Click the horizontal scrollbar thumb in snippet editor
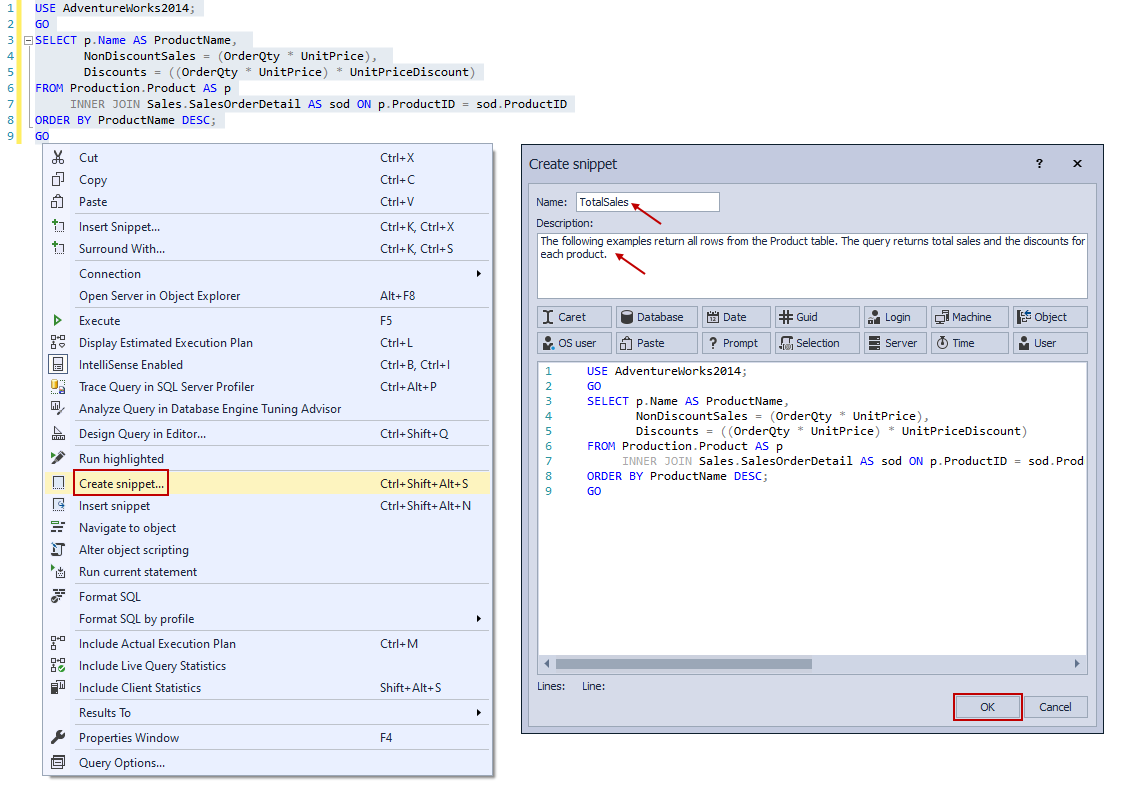The height and width of the screenshot is (791, 1123). (x=684, y=664)
